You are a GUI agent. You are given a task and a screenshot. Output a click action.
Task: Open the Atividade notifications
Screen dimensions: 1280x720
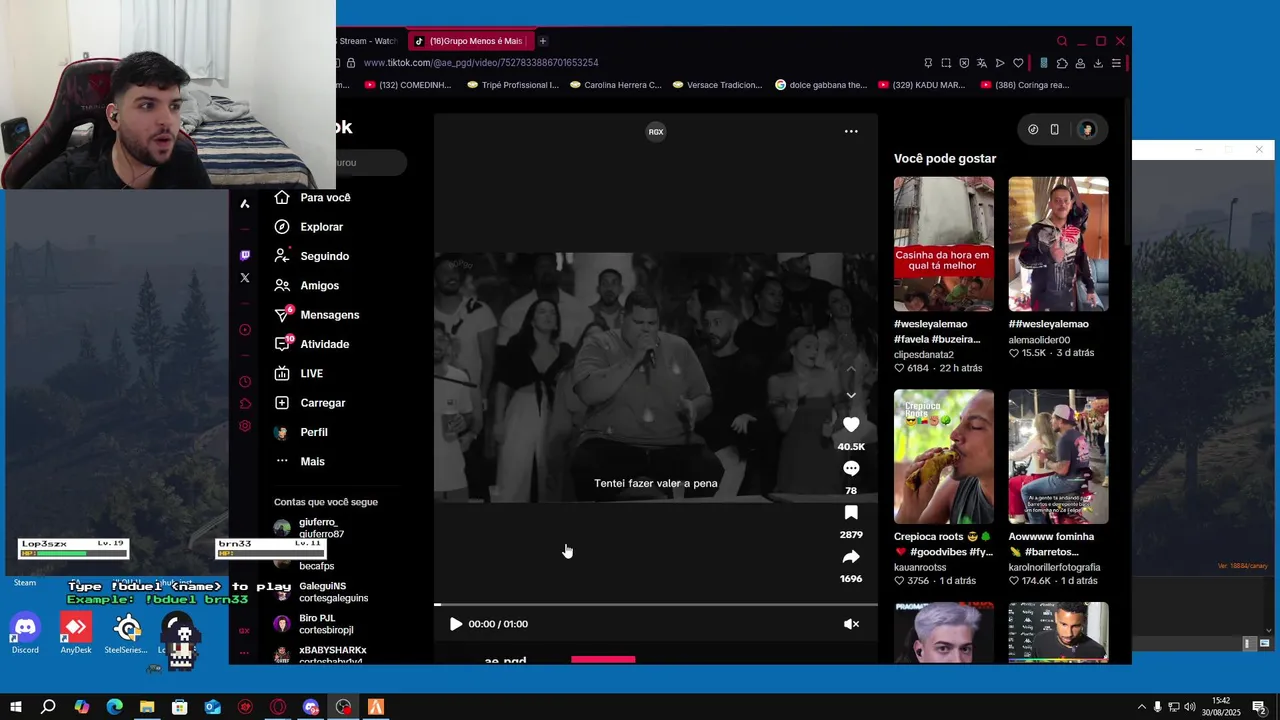(312, 344)
